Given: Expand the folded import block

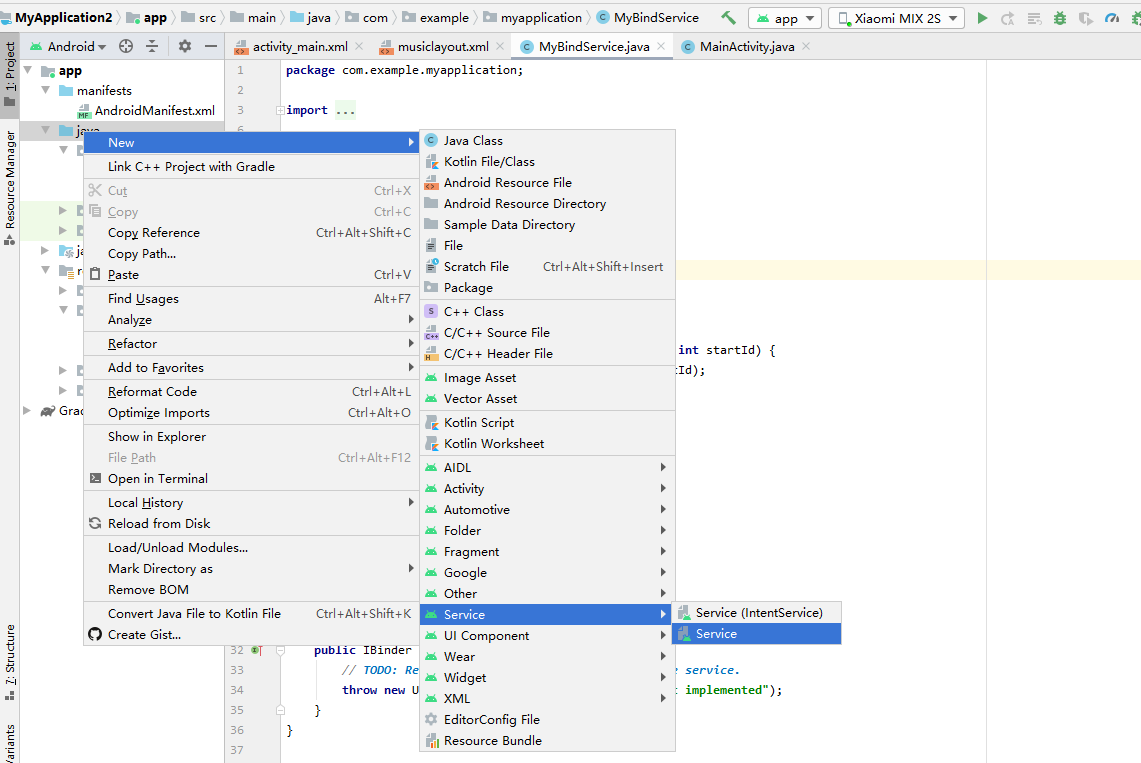Looking at the screenshot, I should [x=280, y=111].
